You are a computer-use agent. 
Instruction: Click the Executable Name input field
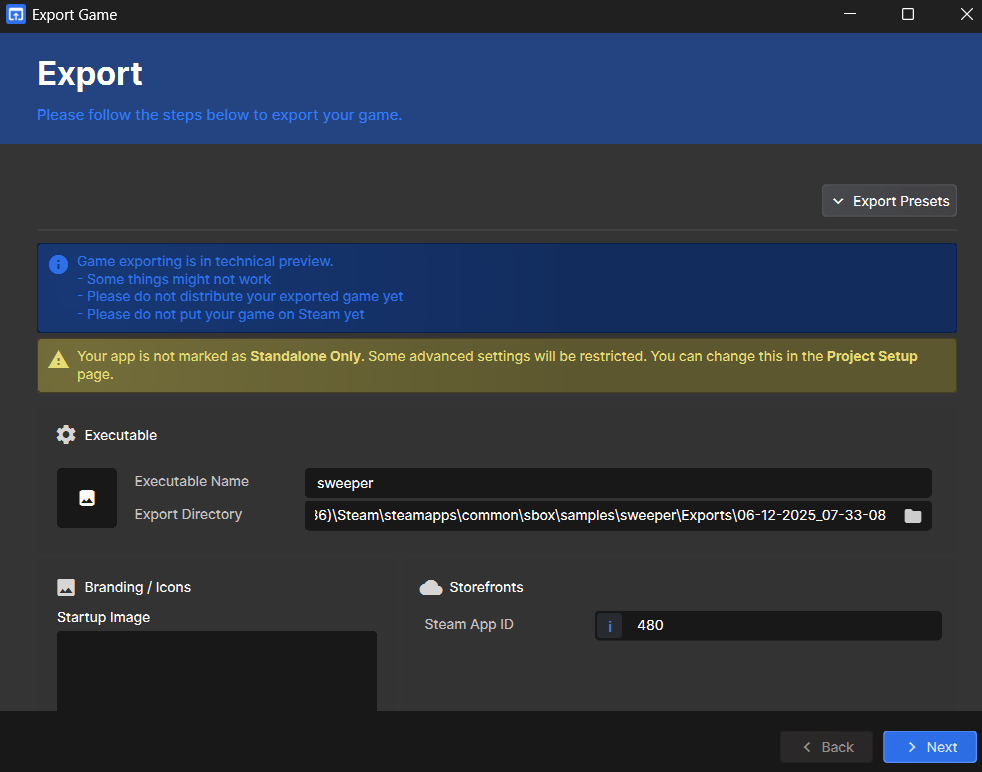coord(618,483)
